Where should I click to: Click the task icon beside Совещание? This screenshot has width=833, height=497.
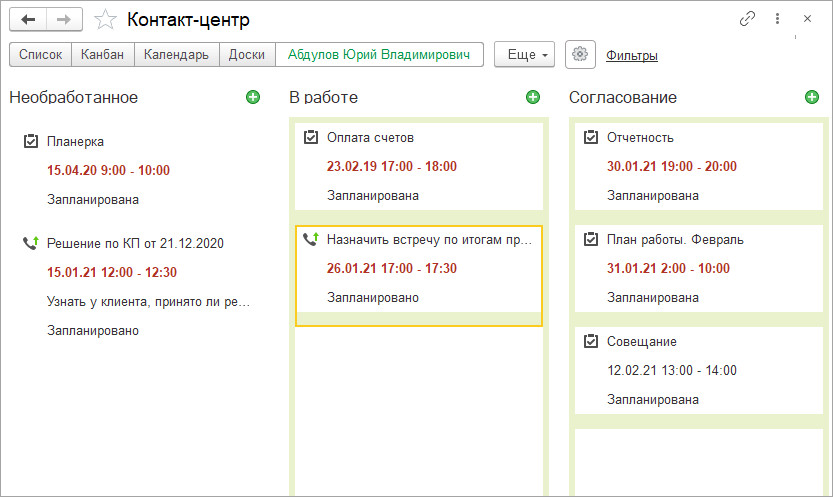click(591, 341)
